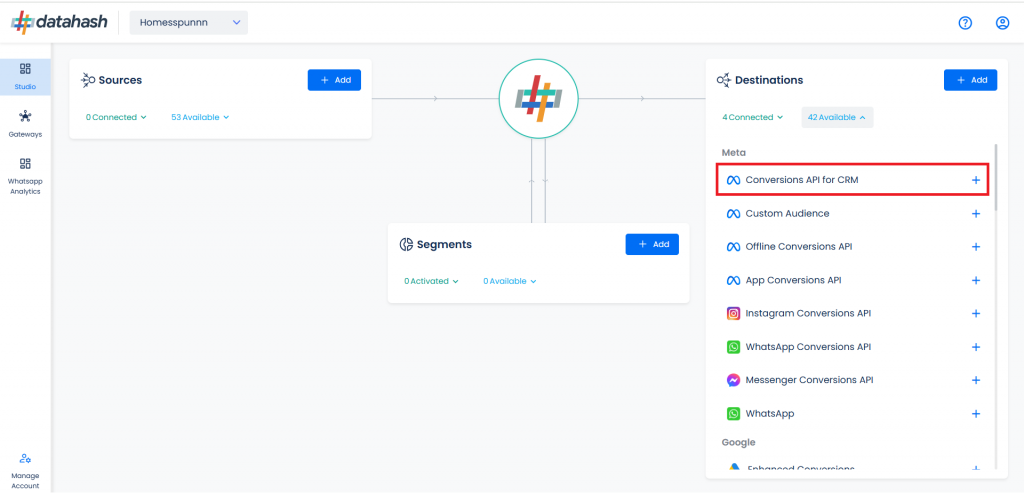This screenshot has height=493, width=1024.
Task: Open the Homesspunnn workspace dropdown
Action: [x=189, y=23]
